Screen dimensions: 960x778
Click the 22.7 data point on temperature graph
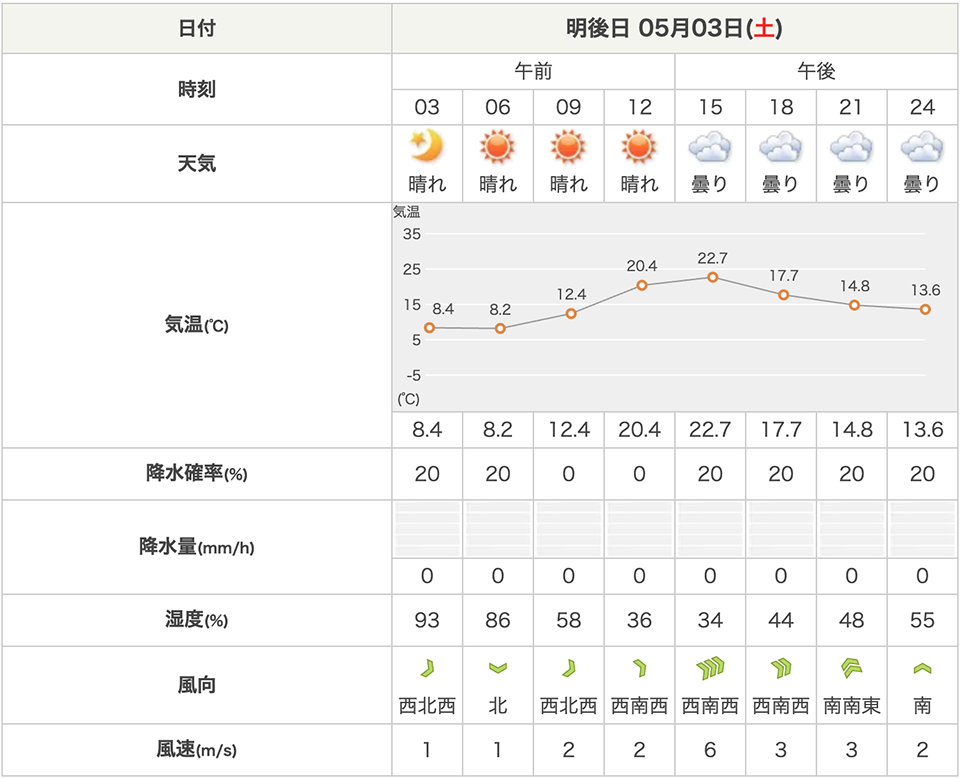point(713,277)
